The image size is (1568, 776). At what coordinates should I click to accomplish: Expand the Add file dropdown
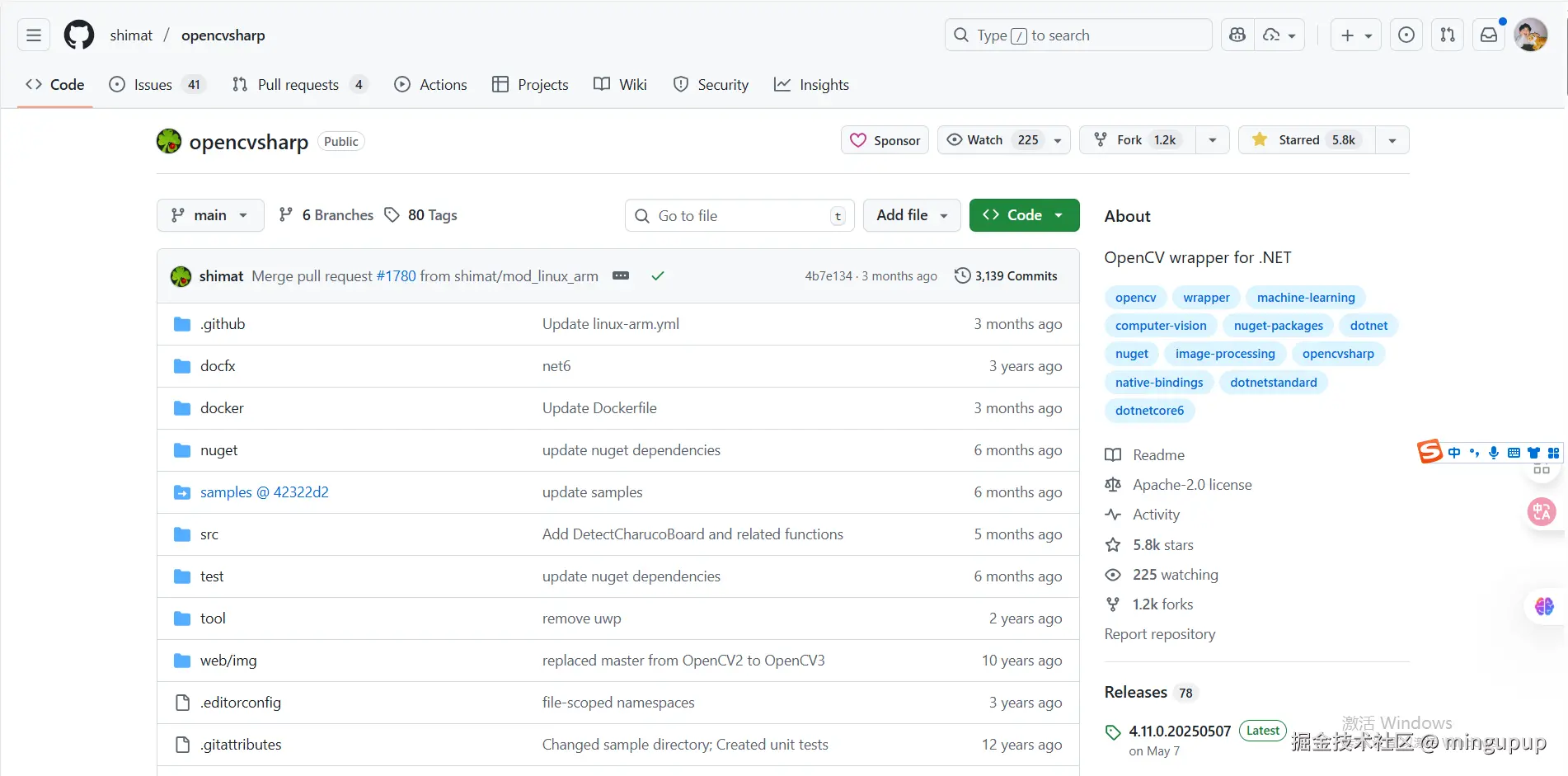tap(912, 215)
